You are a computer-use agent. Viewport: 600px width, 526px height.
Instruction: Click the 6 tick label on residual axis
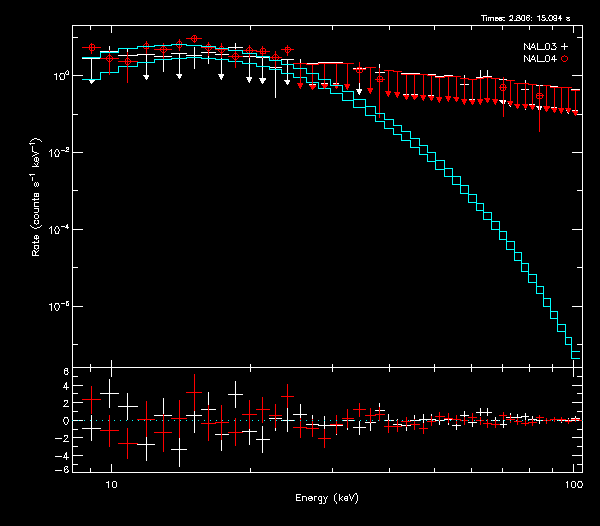pyautogui.click(x=65, y=372)
